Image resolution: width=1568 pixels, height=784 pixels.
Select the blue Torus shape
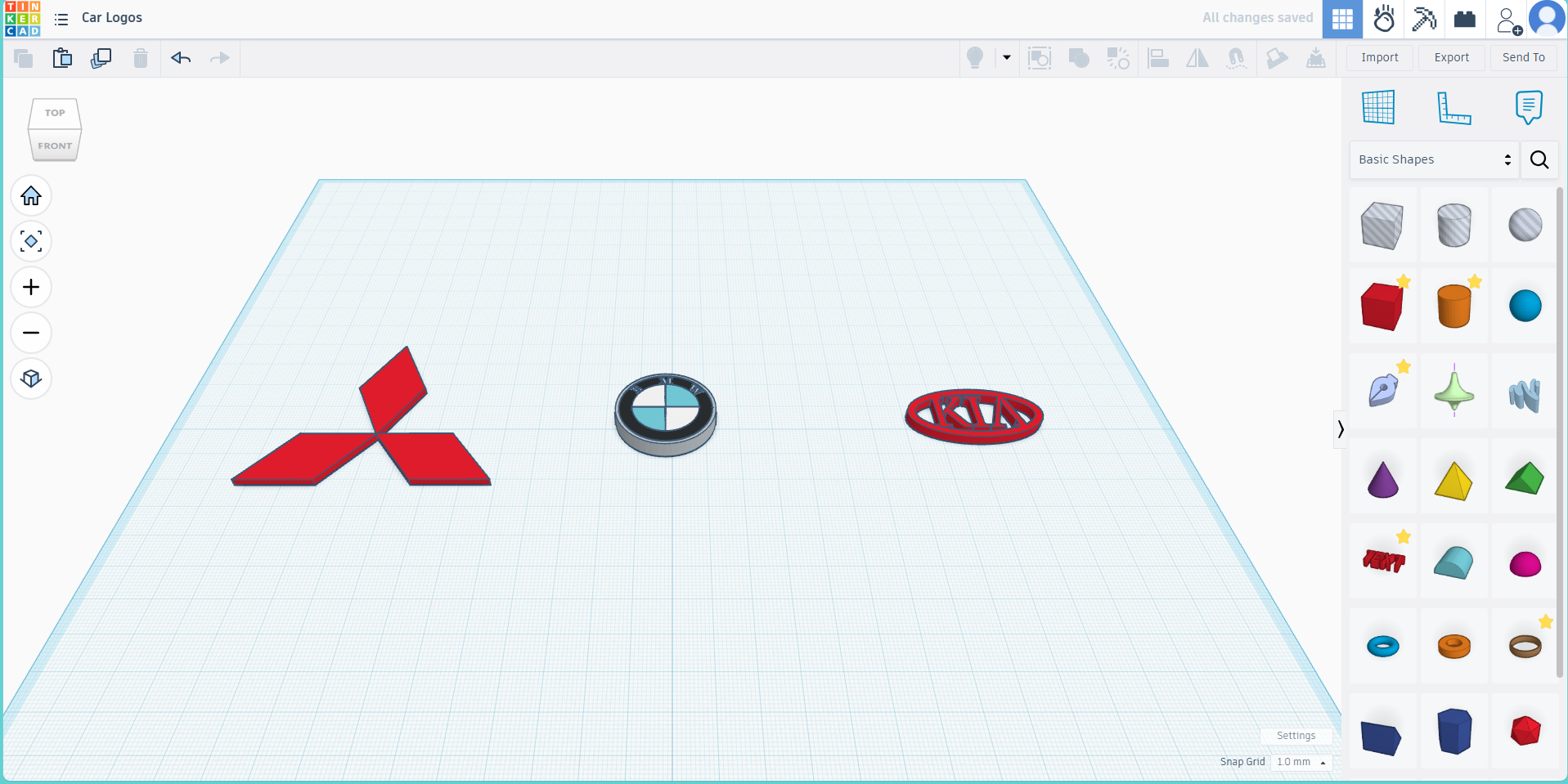pos(1382,647)
